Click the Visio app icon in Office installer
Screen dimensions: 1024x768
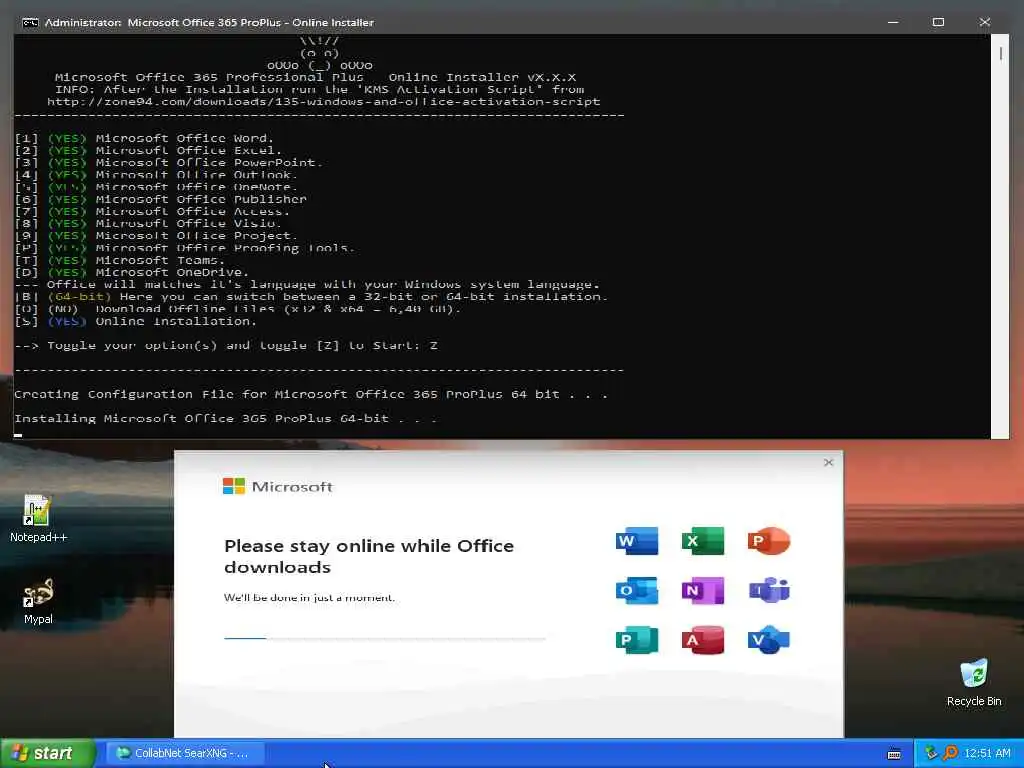(769, 640)
